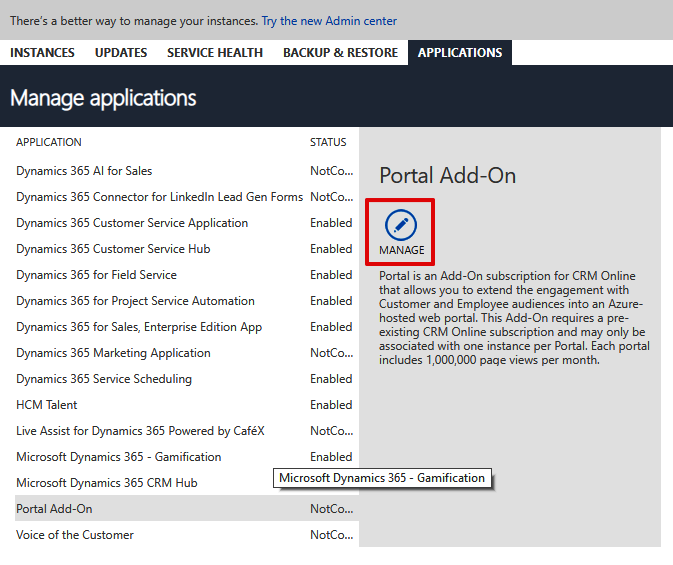Click NotCo... status of Dynamics 365 Marketing Application
The image size is (673, 565).
point(331,352)
